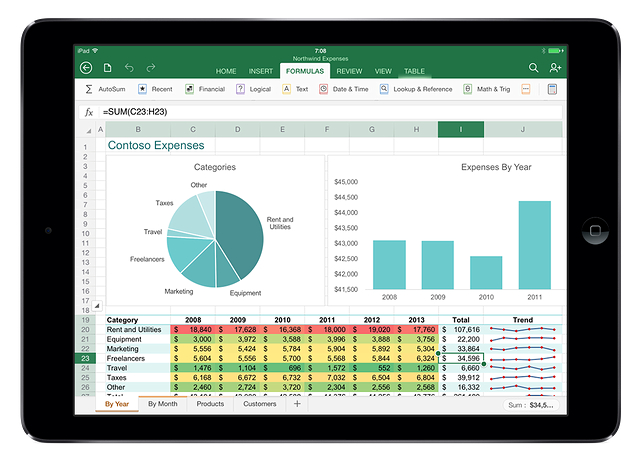640x461 pixels.
Task: Select column I header
Action: click(x=461, y=129)
